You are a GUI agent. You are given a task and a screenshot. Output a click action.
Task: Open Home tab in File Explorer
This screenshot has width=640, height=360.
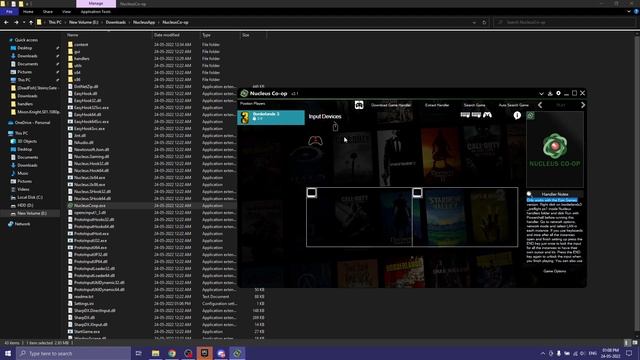(28, 12)
